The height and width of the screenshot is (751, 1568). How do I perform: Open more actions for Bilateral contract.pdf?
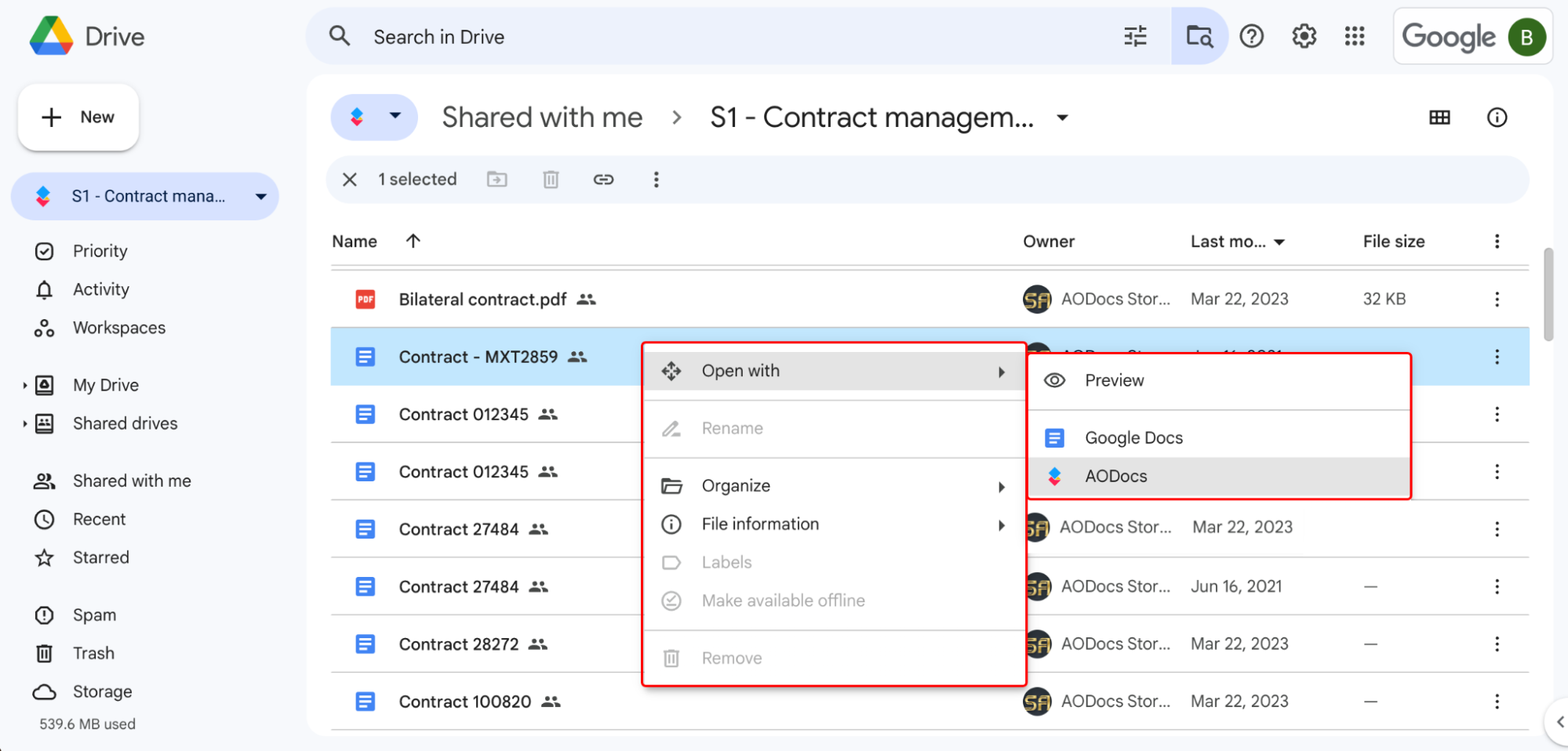point(1497,299)
